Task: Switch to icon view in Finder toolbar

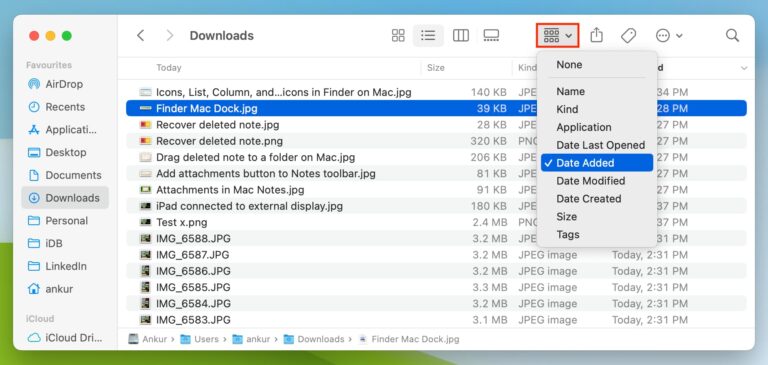Action: 398,35
